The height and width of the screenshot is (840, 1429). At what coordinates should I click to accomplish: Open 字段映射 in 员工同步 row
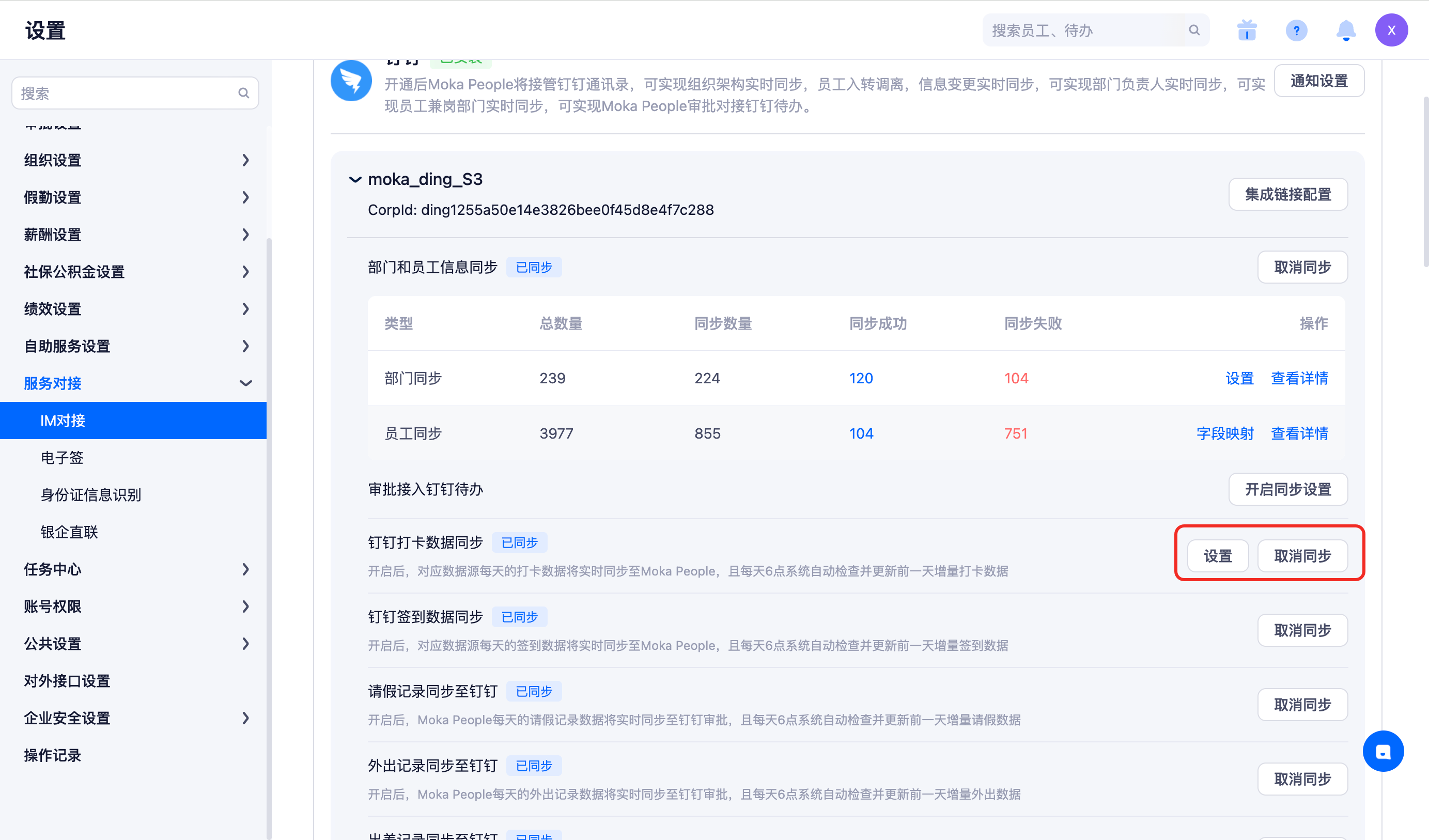click(x=1225, y=433)
